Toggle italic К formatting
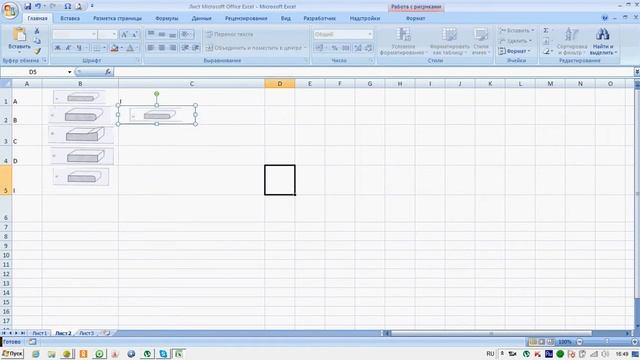Screen dimensions: 640x360 click(68, 48)
